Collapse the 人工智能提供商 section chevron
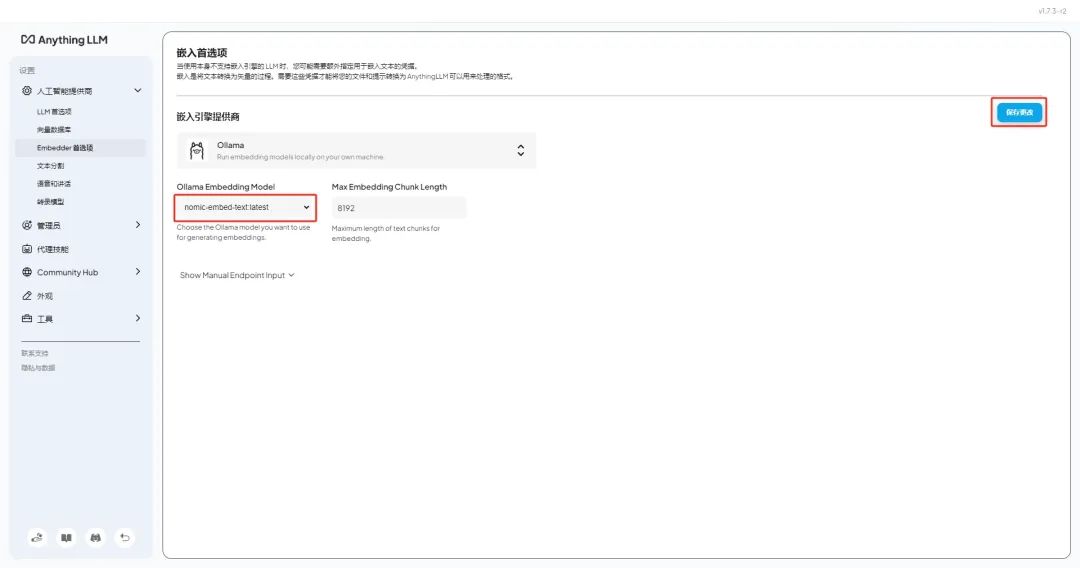The width and height of the screenshot is (1080, 568). pyautogui.click(x=138, y=90)
